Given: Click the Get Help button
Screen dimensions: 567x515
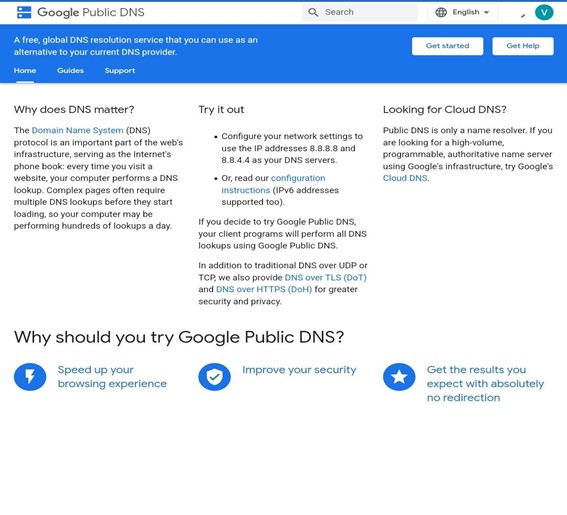Looking at the screenshot, I should click(x=523, y=46).
